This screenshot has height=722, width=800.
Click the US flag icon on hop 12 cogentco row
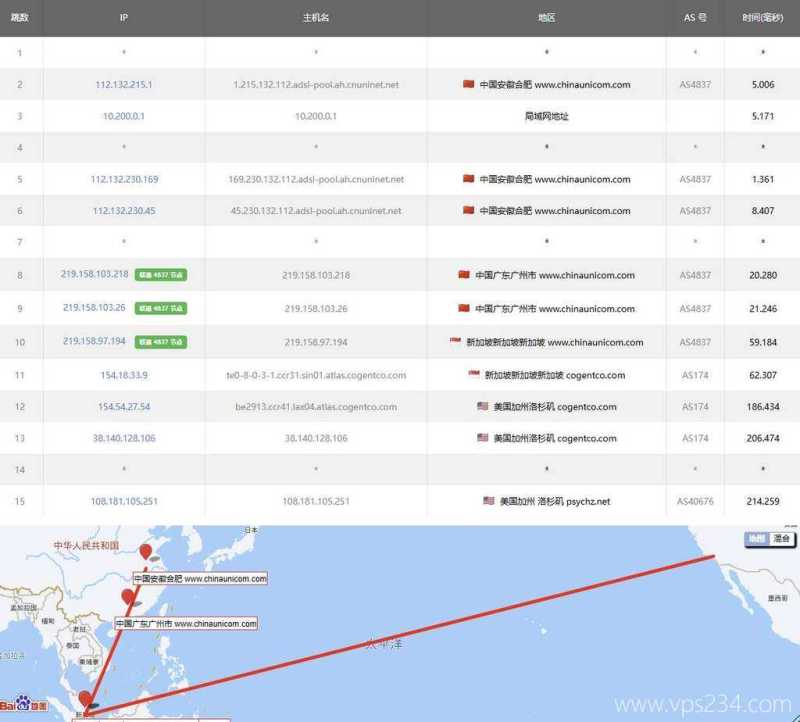(481, 407)
